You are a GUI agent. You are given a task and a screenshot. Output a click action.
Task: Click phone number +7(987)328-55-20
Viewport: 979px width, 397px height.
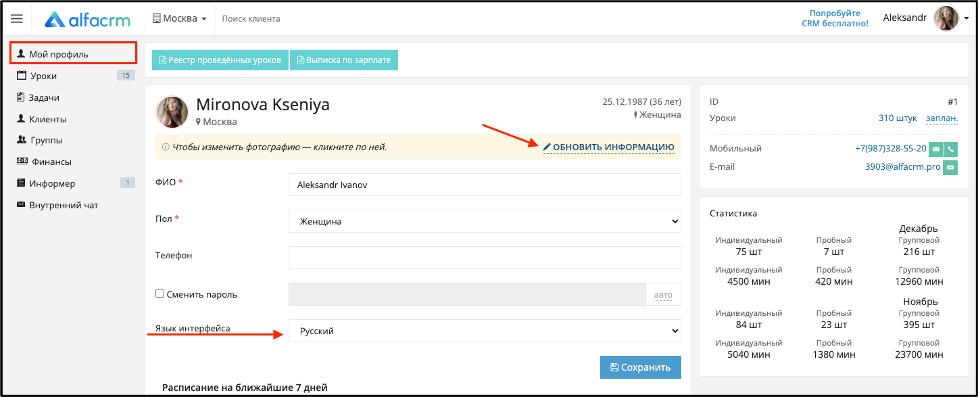click(x=890, y=149)
